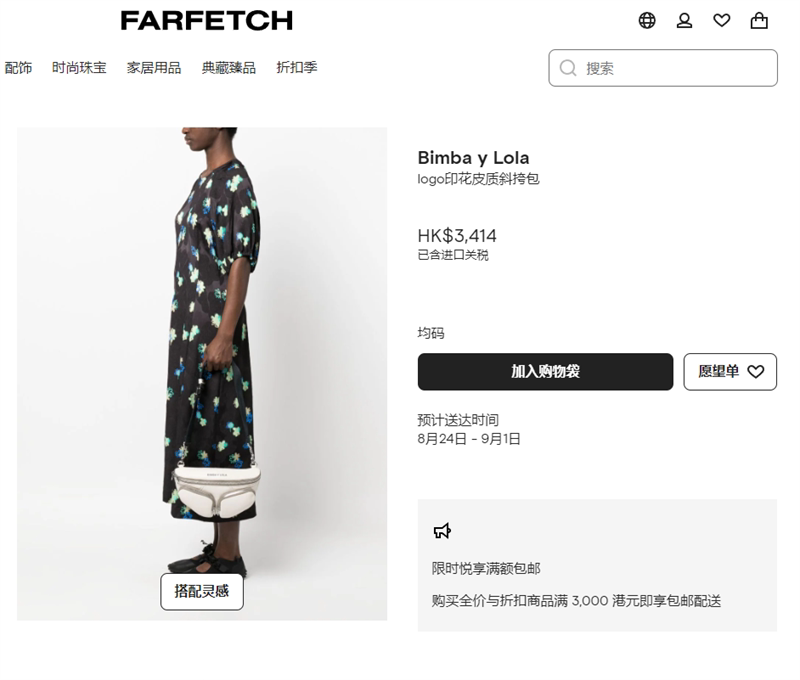The width and height of the screenshot is (800, 680).
Task: Click the heart icon on 愿望单 button
Action: pyautogui.click(x=756, y=371)
